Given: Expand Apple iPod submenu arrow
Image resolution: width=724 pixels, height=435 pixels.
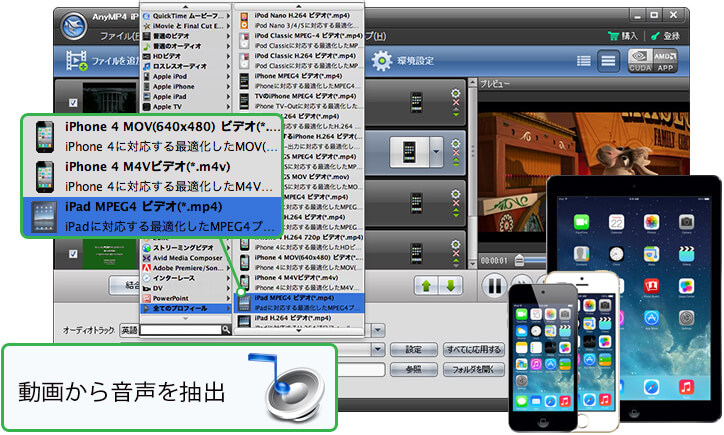Looking at the screenshot, I should [x=228, y=76].
